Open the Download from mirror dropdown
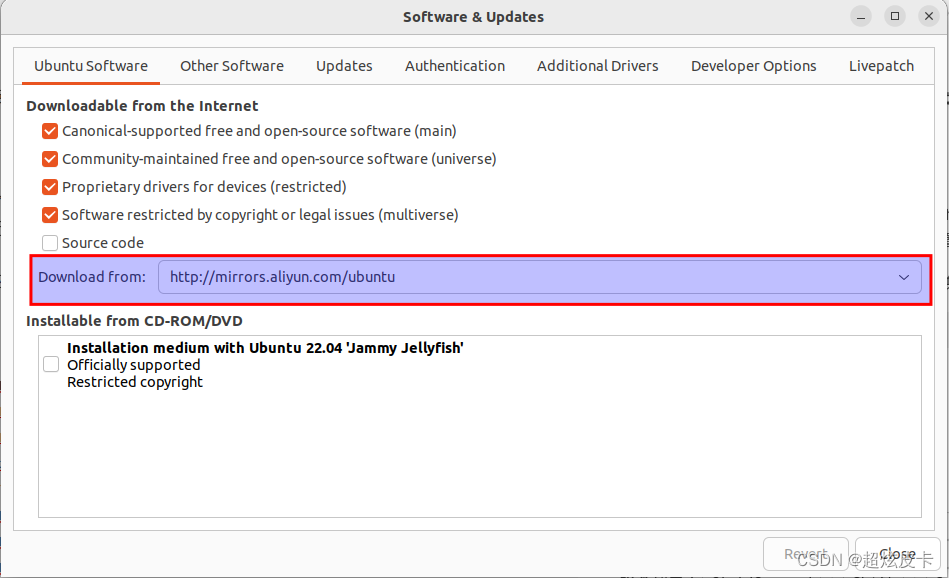 tap(538, 277)
